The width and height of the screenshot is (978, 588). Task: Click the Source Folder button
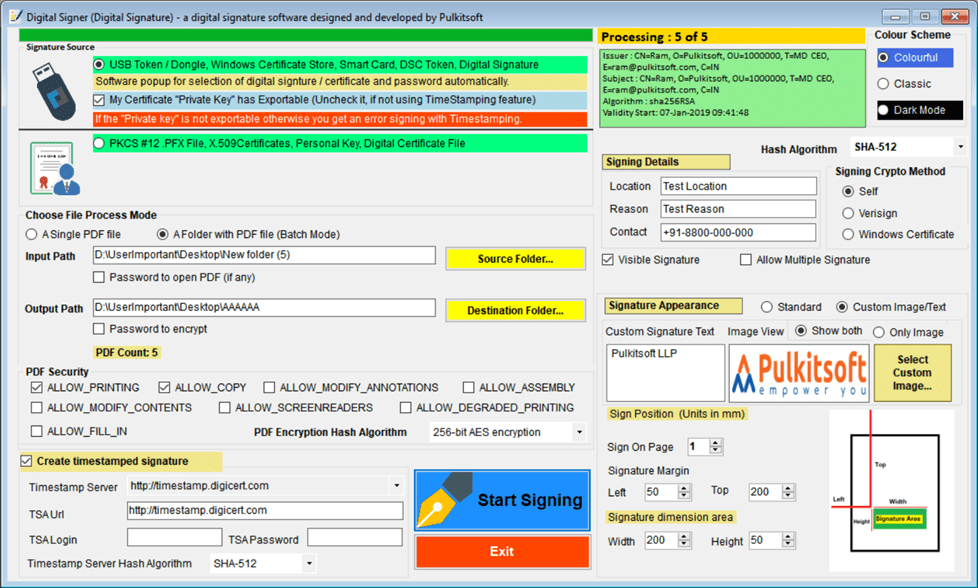[x=515, y=259]
